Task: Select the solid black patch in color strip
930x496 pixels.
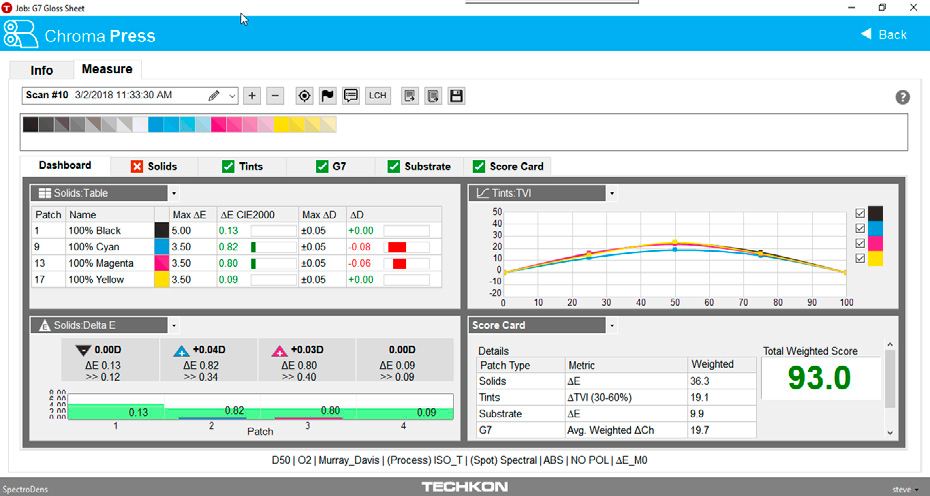Action: (x=30, y=124)
